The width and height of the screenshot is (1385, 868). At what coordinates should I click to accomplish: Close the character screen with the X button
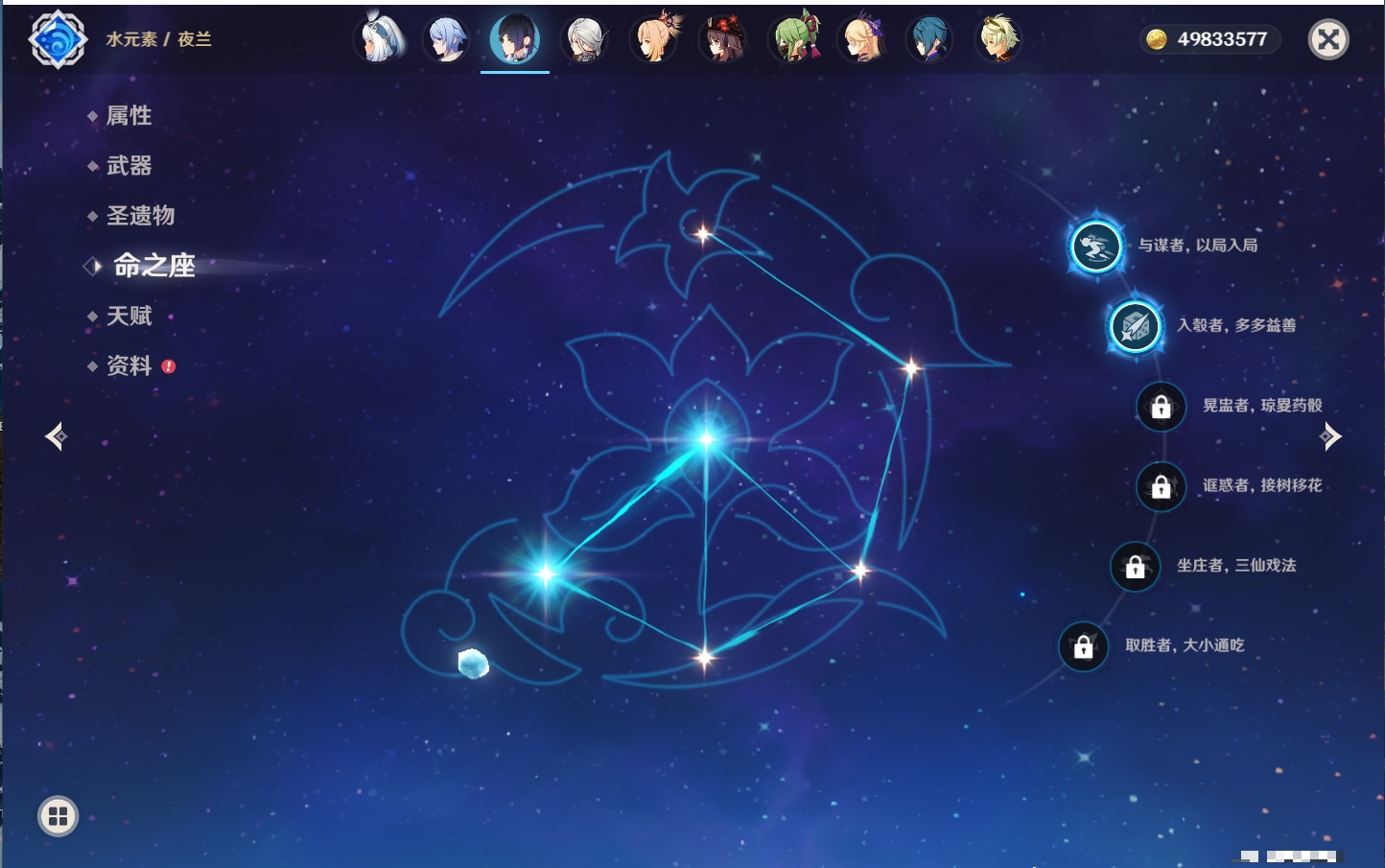pyautogui.click(x=1328, y=39)
